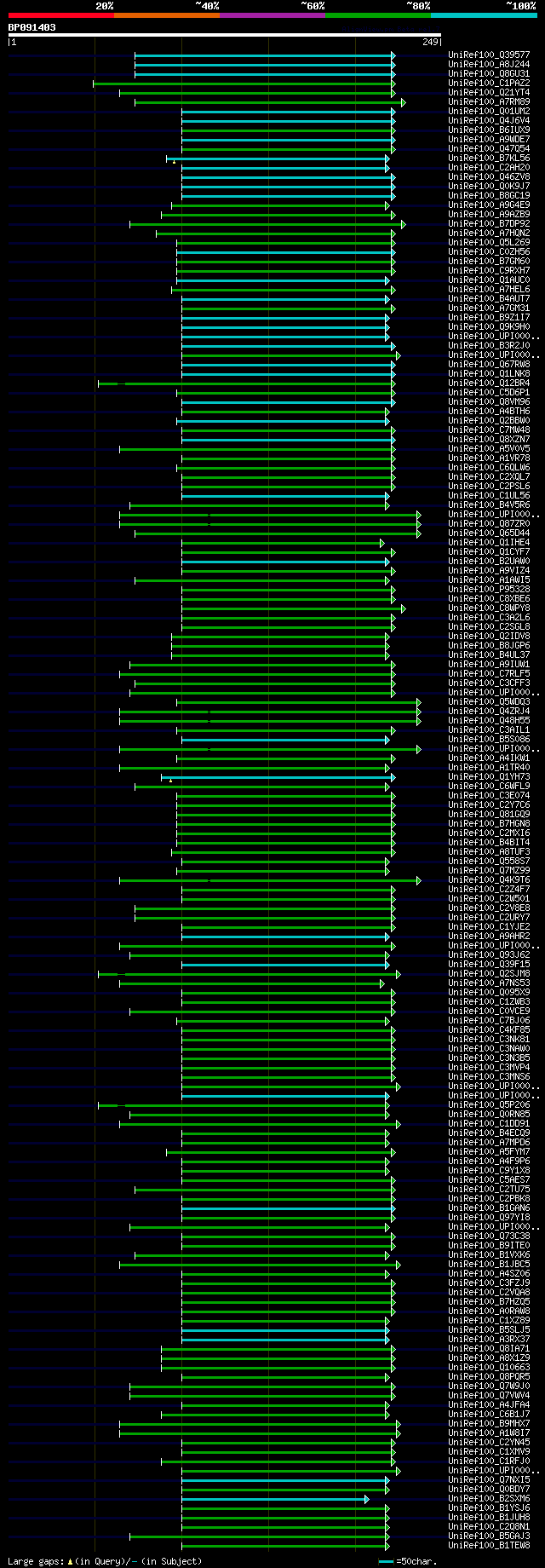This screenshot has width=545, height=1568.
Task: Click the UniRef100_B4UL37 label
Action: click(489, 654)
